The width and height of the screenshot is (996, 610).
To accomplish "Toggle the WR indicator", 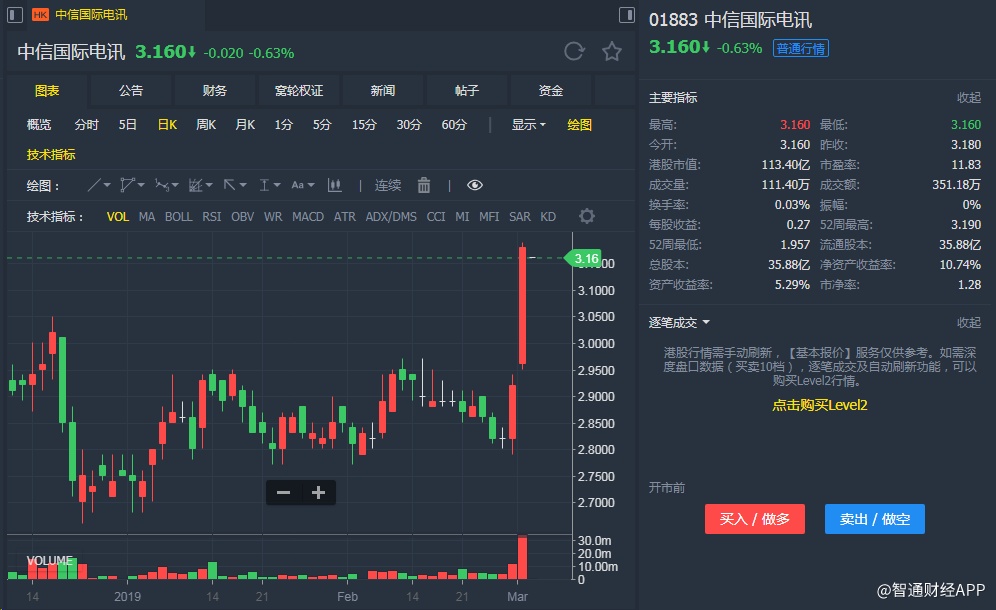I will [x=273, y=217].
